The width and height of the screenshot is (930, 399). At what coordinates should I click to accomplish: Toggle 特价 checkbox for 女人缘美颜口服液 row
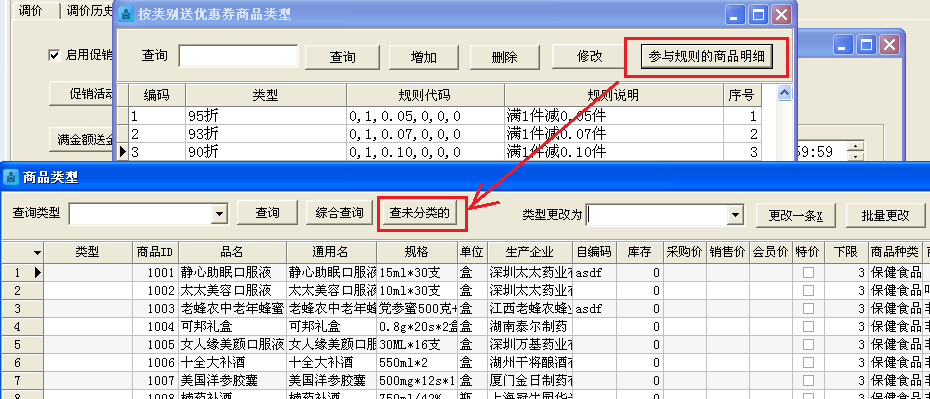click(808, 344)
